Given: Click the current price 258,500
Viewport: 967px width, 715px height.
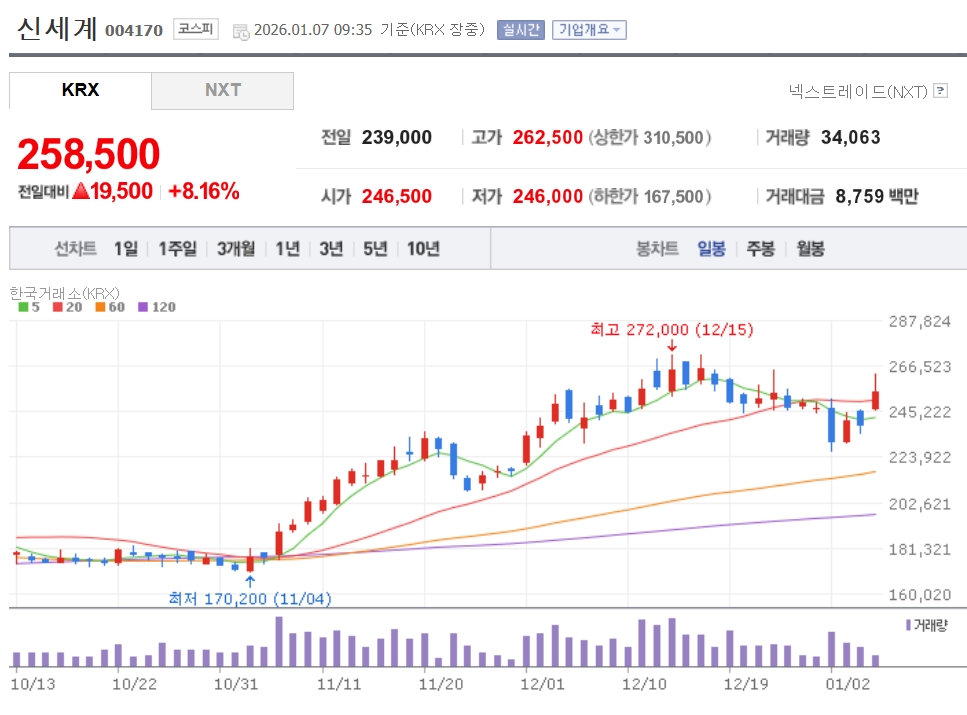Looking at the screenshot, I should point(89,154).
